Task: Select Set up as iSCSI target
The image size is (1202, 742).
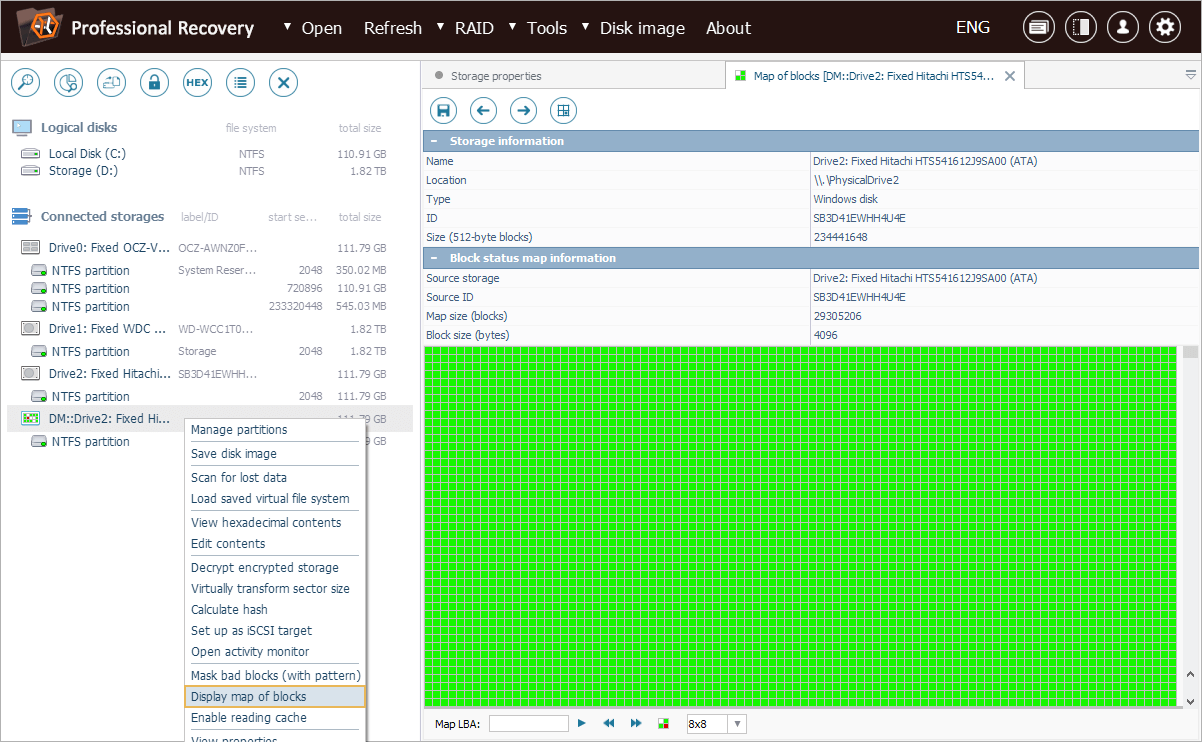Action: pos(276,631)
